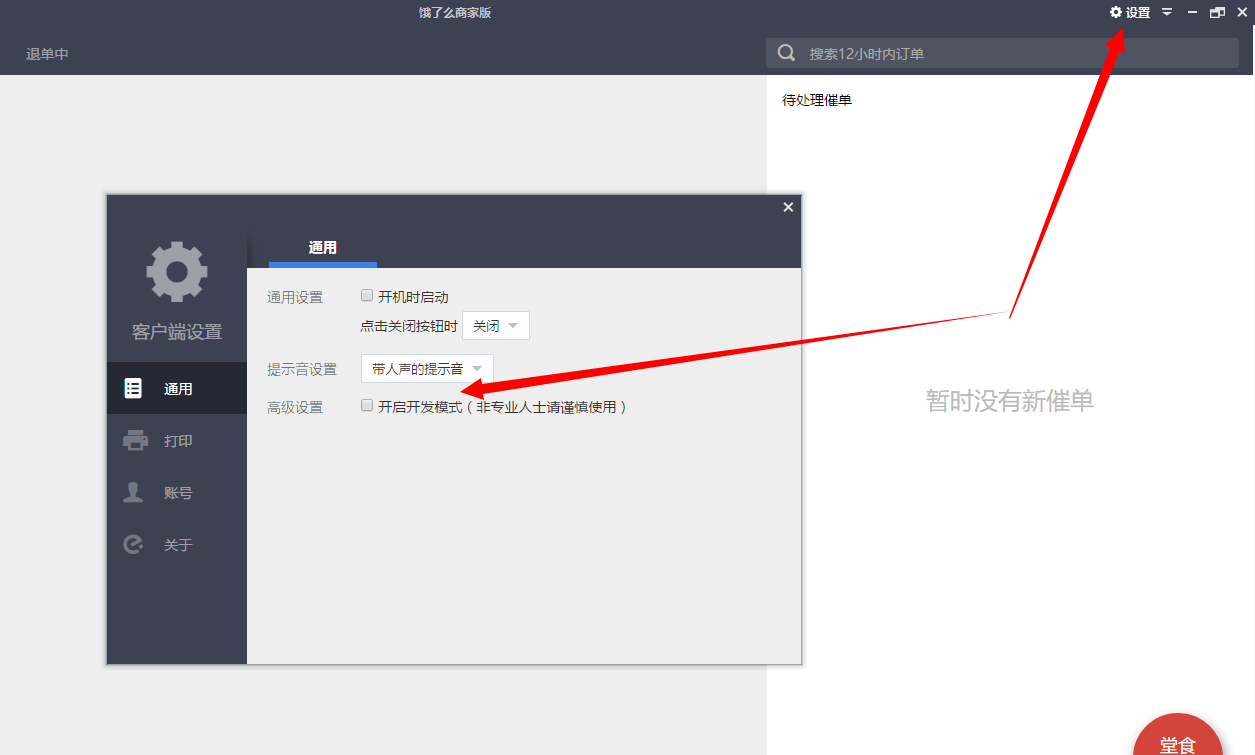
Task: Click the 点击关闭按钮时 label
Action: pos(409,326)
